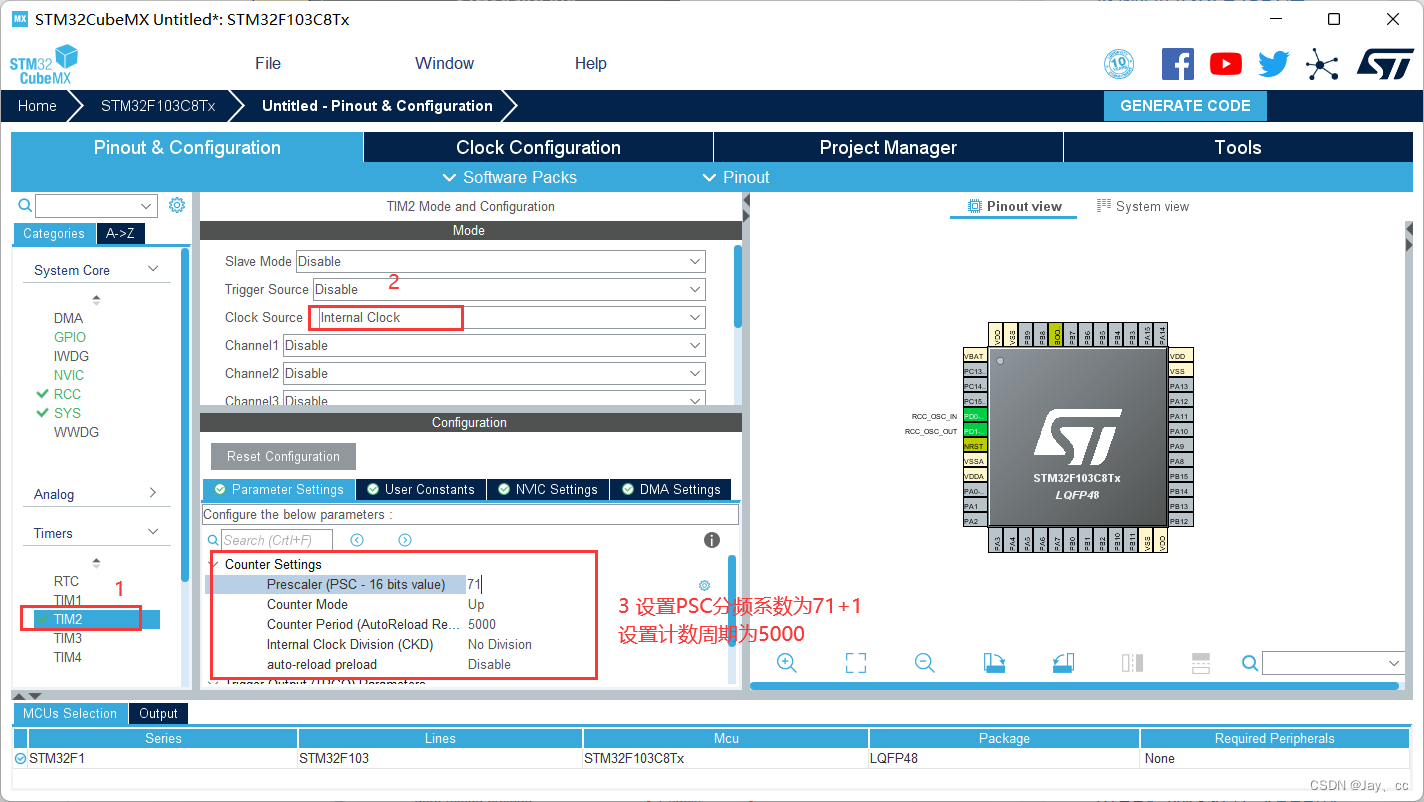Image resolution: width=1424 pixels, height=802 pixels.
Task: Click the 10 years anniversary badge
Action: point(1119,64)
